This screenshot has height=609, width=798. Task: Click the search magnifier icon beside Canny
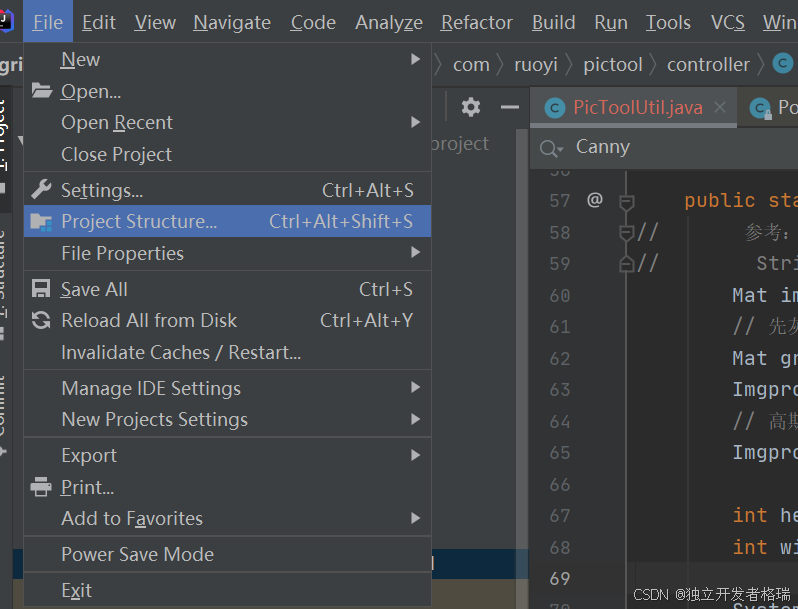550,148
